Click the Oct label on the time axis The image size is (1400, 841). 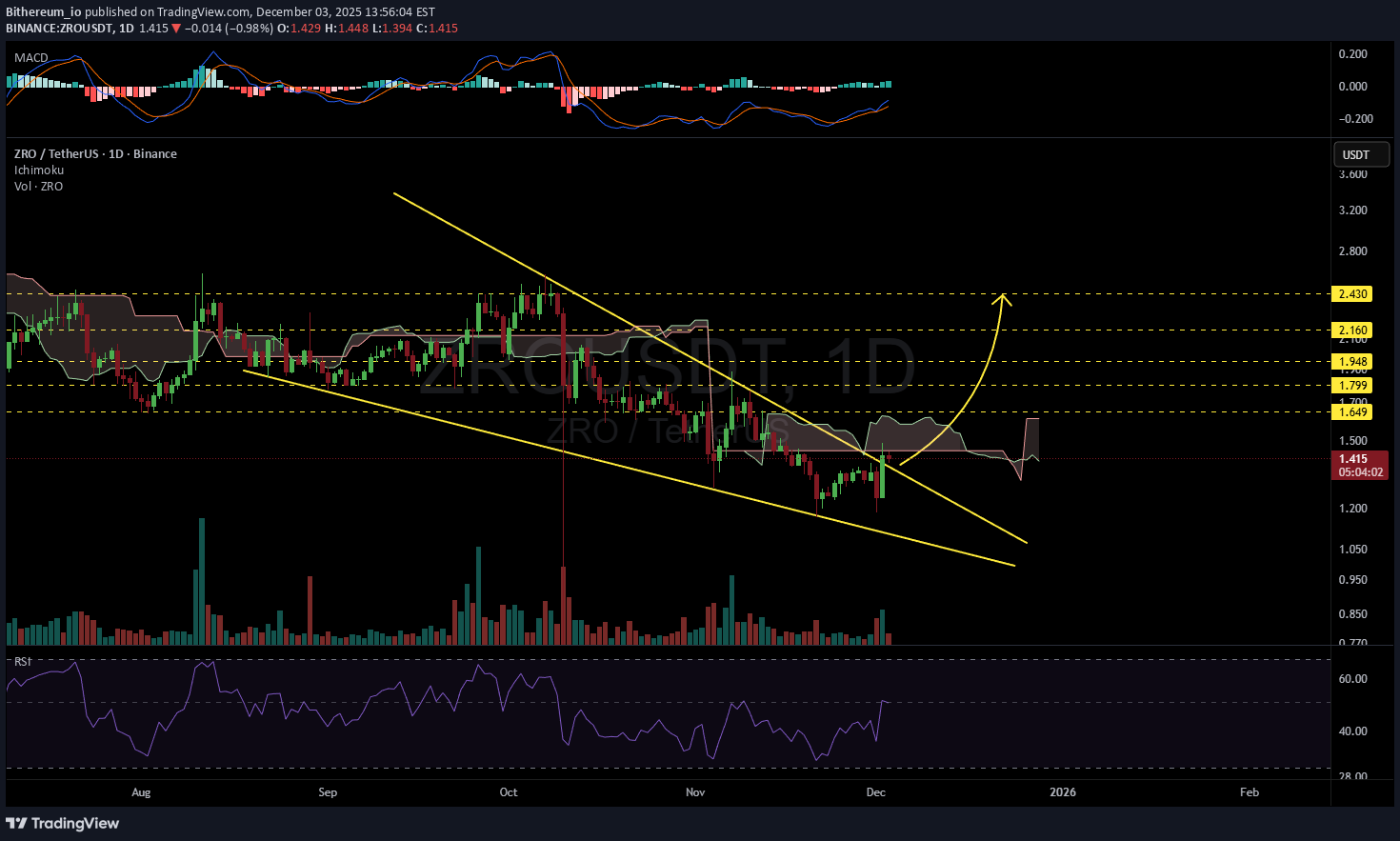[x=509, y=792]
